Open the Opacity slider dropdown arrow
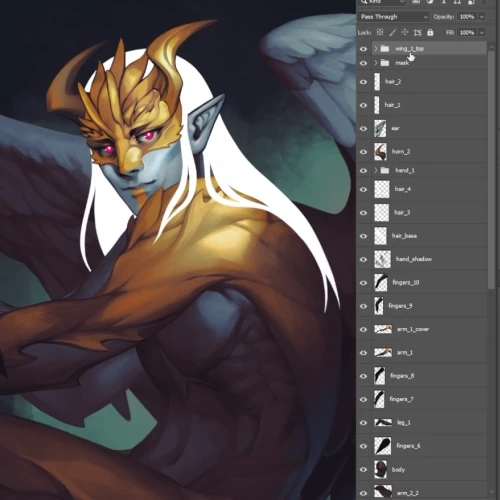Image resolution: width=500 pixels, height=500 pixels. pyautogui.click(x=482, y=17)
